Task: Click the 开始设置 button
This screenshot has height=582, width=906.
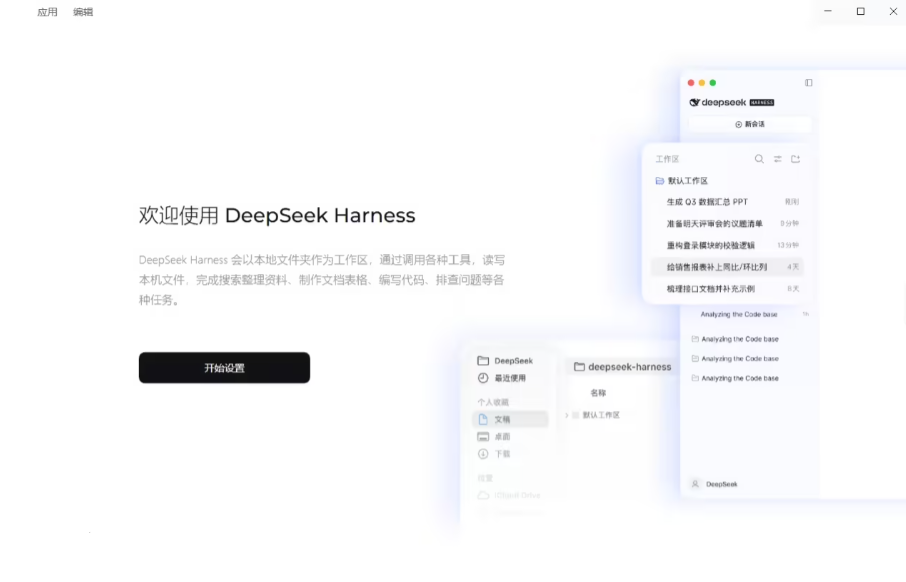Action: 224,368
